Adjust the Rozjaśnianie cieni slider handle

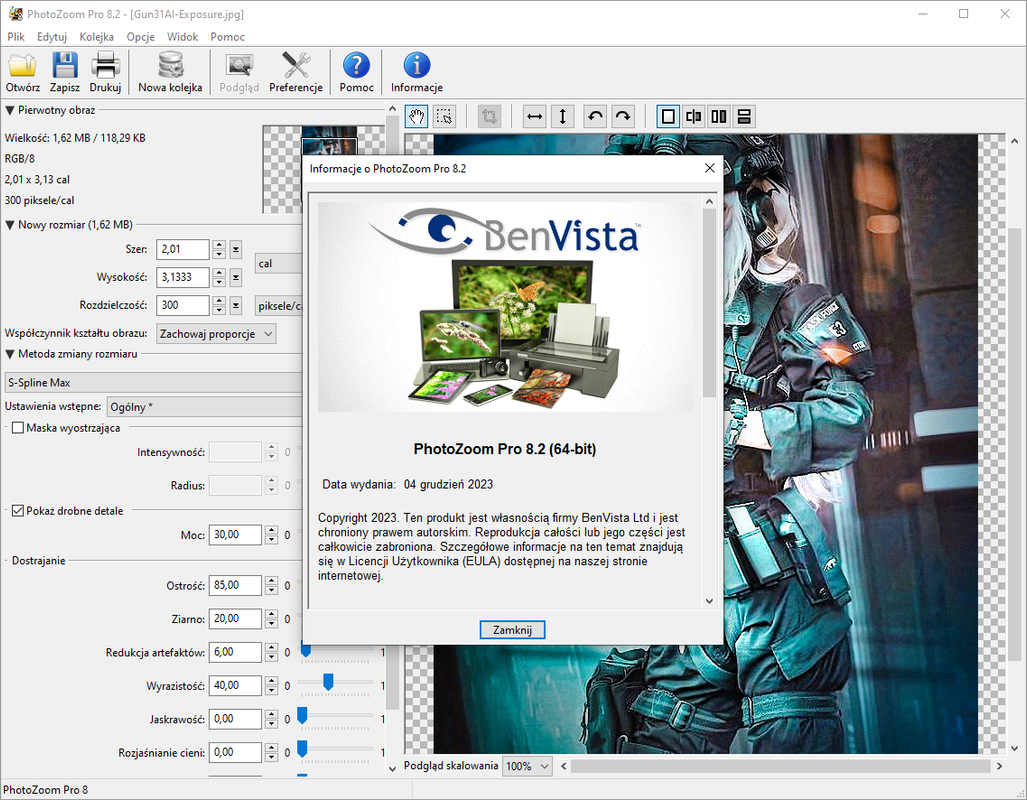(x=302, y=749)
